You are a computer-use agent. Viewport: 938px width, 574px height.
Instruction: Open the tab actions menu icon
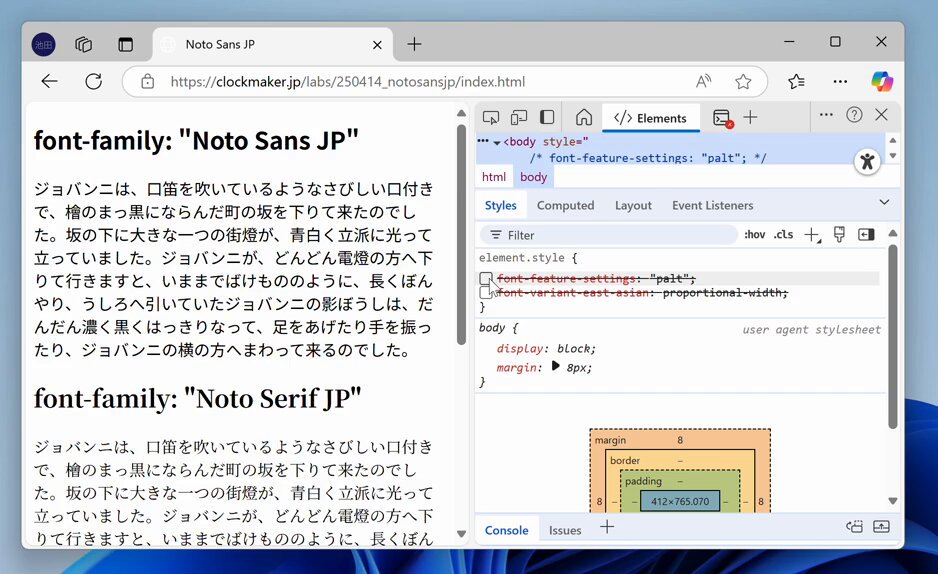pyautogui.click(x=126, y=44)
